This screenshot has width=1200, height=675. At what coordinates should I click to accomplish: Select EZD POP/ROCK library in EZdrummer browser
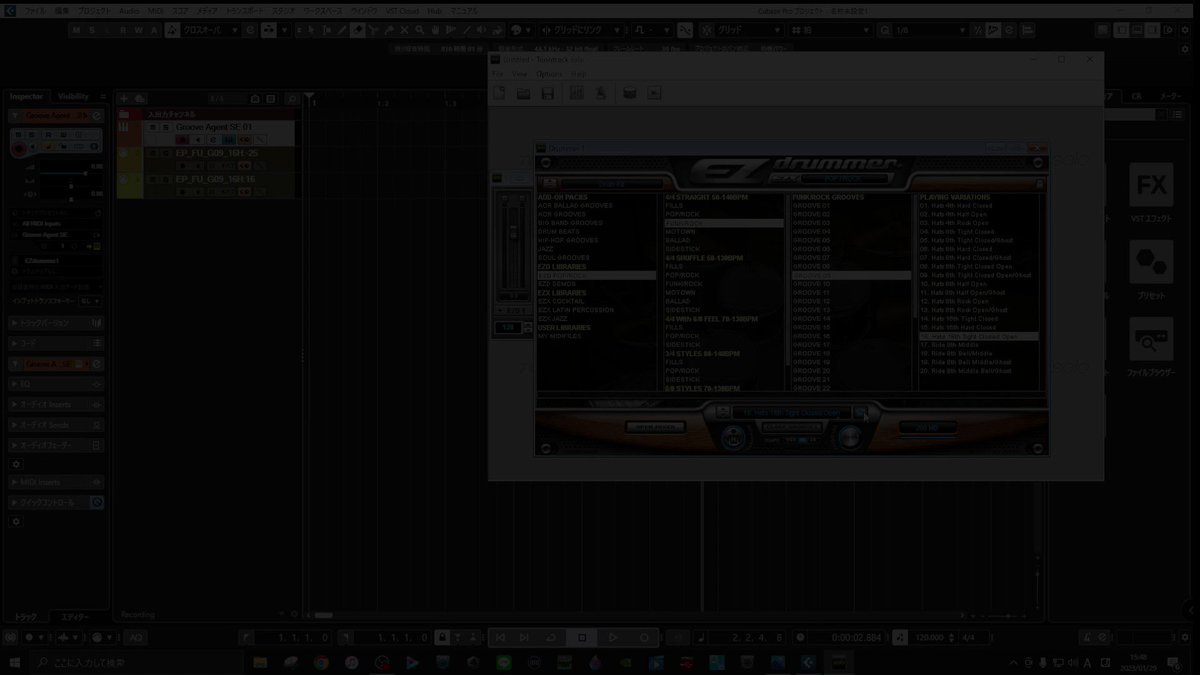(596, 275)
